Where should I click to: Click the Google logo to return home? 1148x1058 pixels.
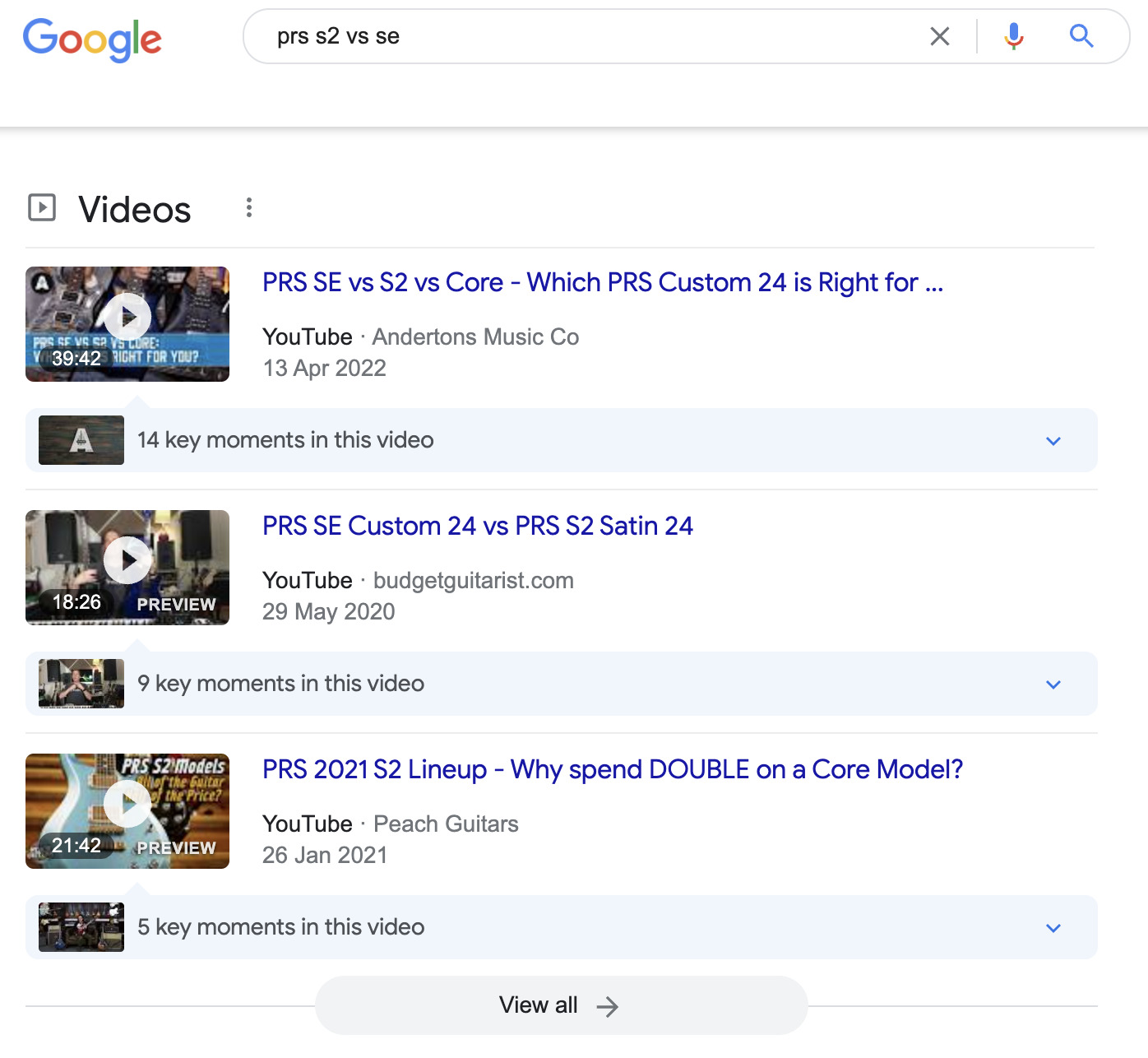[91, 39]
